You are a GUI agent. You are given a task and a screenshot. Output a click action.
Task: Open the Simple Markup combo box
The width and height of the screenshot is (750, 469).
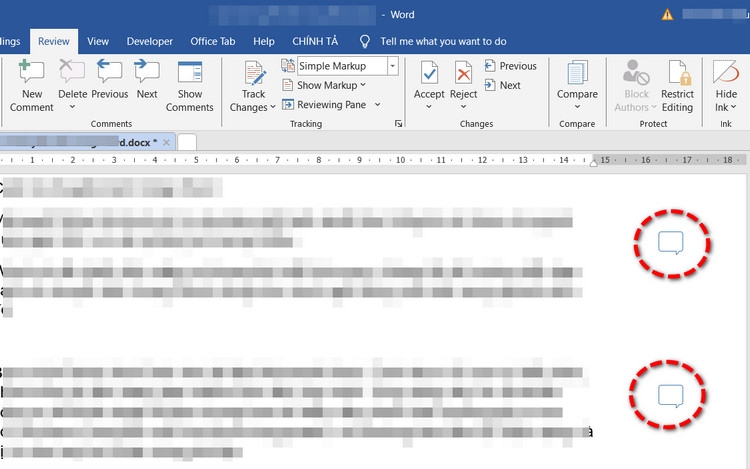point(348,66)
